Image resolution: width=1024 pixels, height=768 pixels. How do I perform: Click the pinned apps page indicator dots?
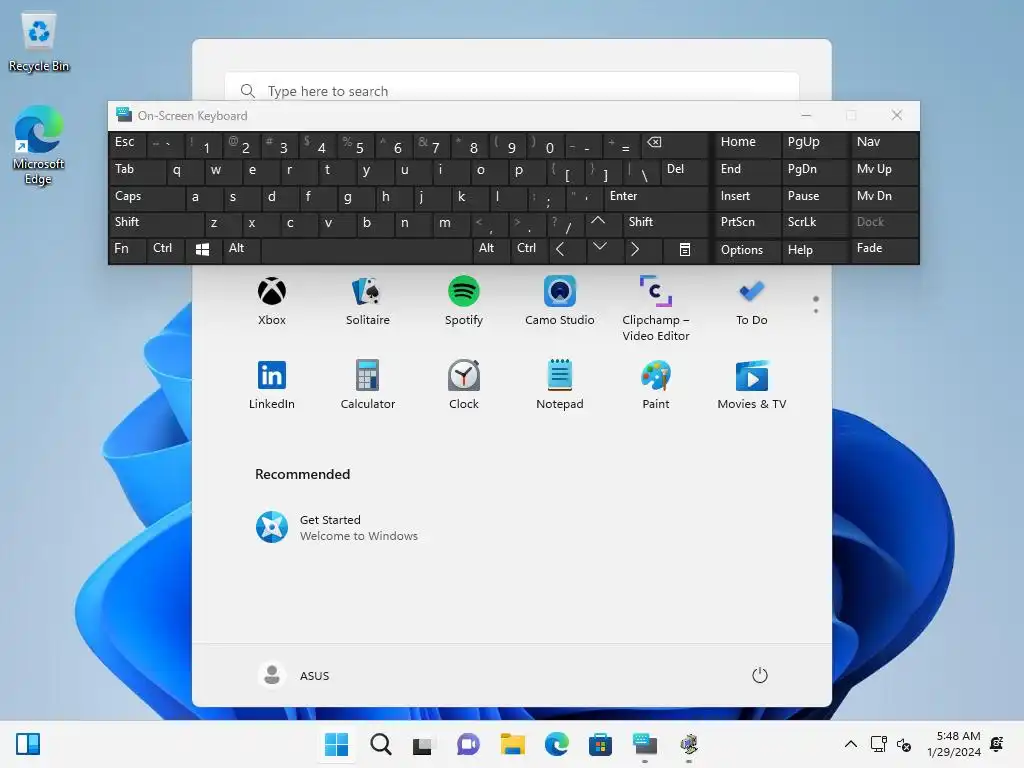coord(816,305)
